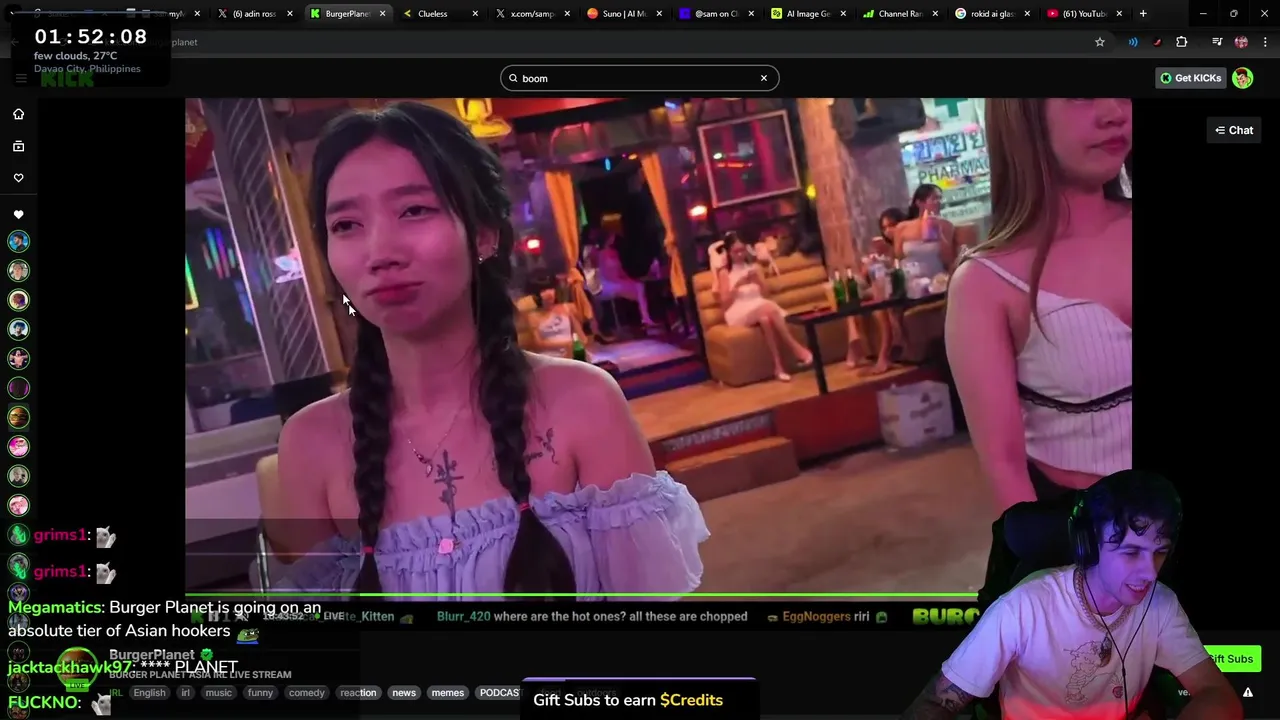
Task: Click chat username Megamatics
Action: pyautogui.click(x=55, y=607)
